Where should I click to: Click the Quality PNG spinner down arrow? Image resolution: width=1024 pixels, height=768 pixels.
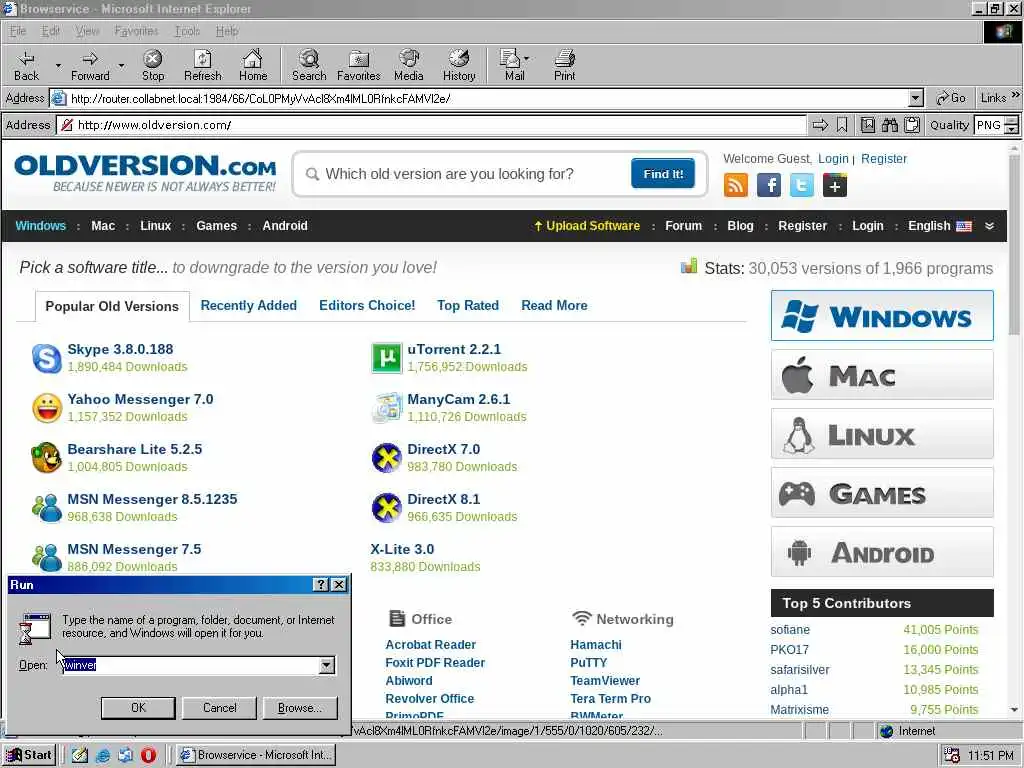click(1012, 129)
